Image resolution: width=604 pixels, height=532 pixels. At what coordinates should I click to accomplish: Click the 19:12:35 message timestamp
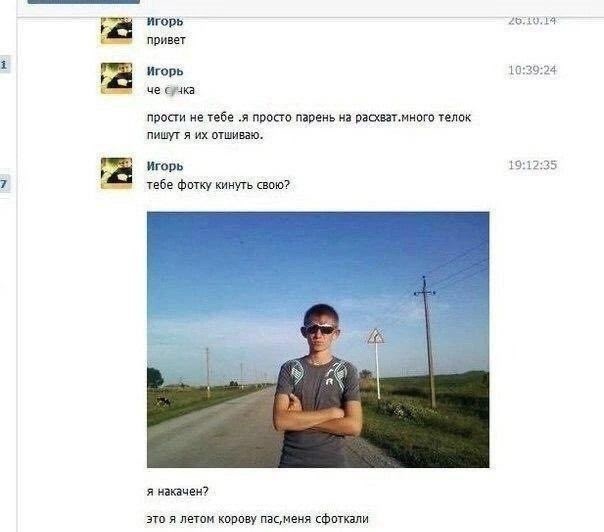tap(532, 165)
